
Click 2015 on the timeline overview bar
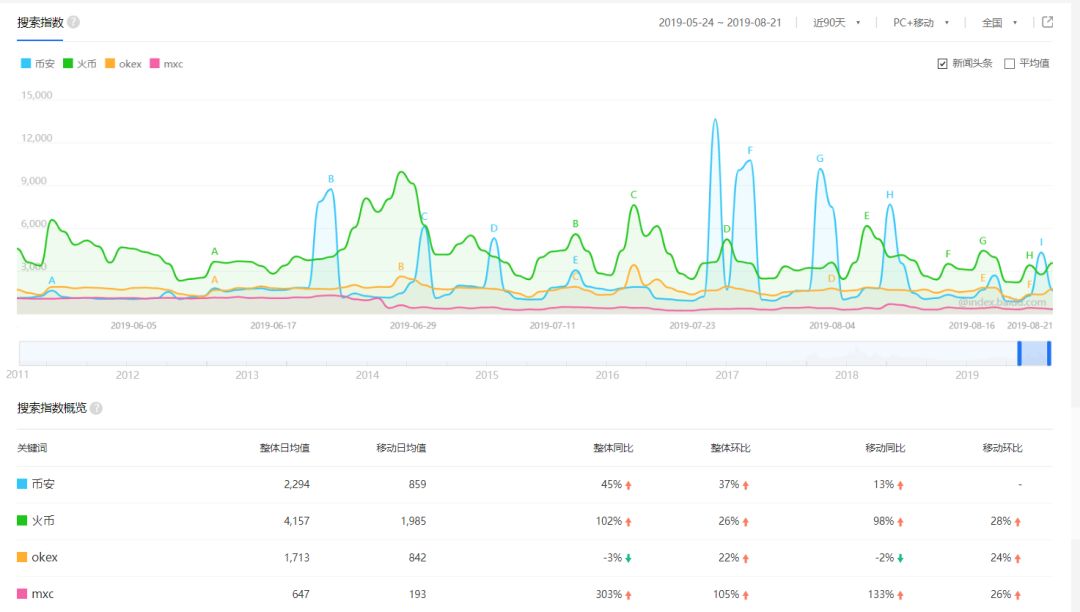(x=487, y=375)
